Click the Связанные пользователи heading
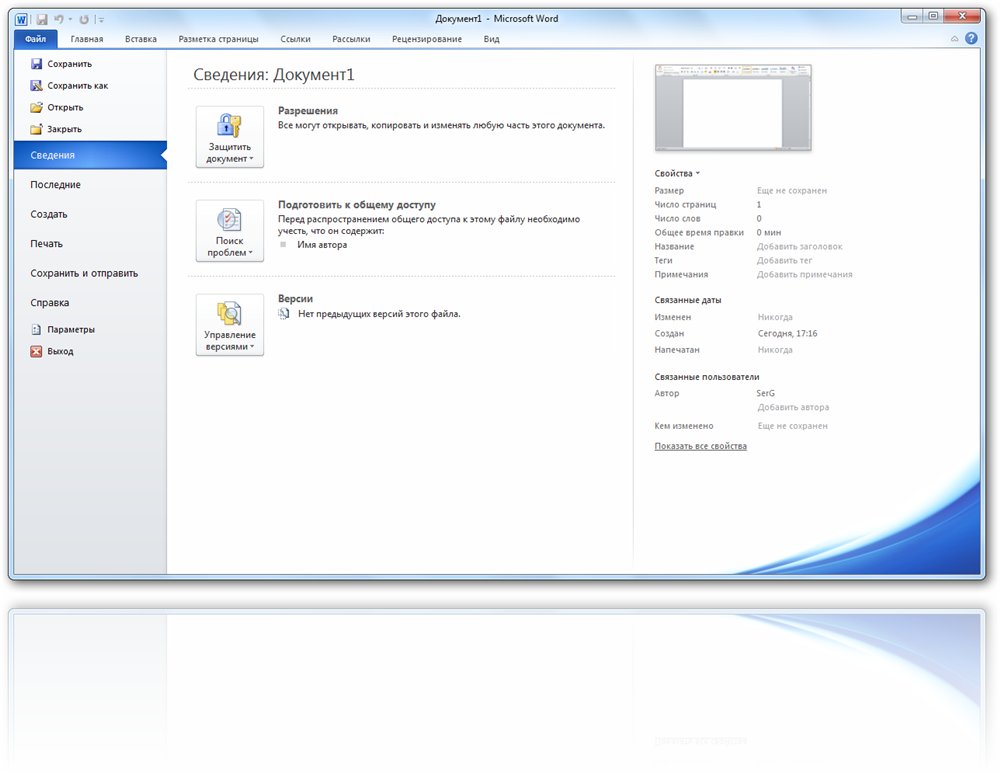The height and width of the screenshot is (772, 1000). (x=707, y=377)
